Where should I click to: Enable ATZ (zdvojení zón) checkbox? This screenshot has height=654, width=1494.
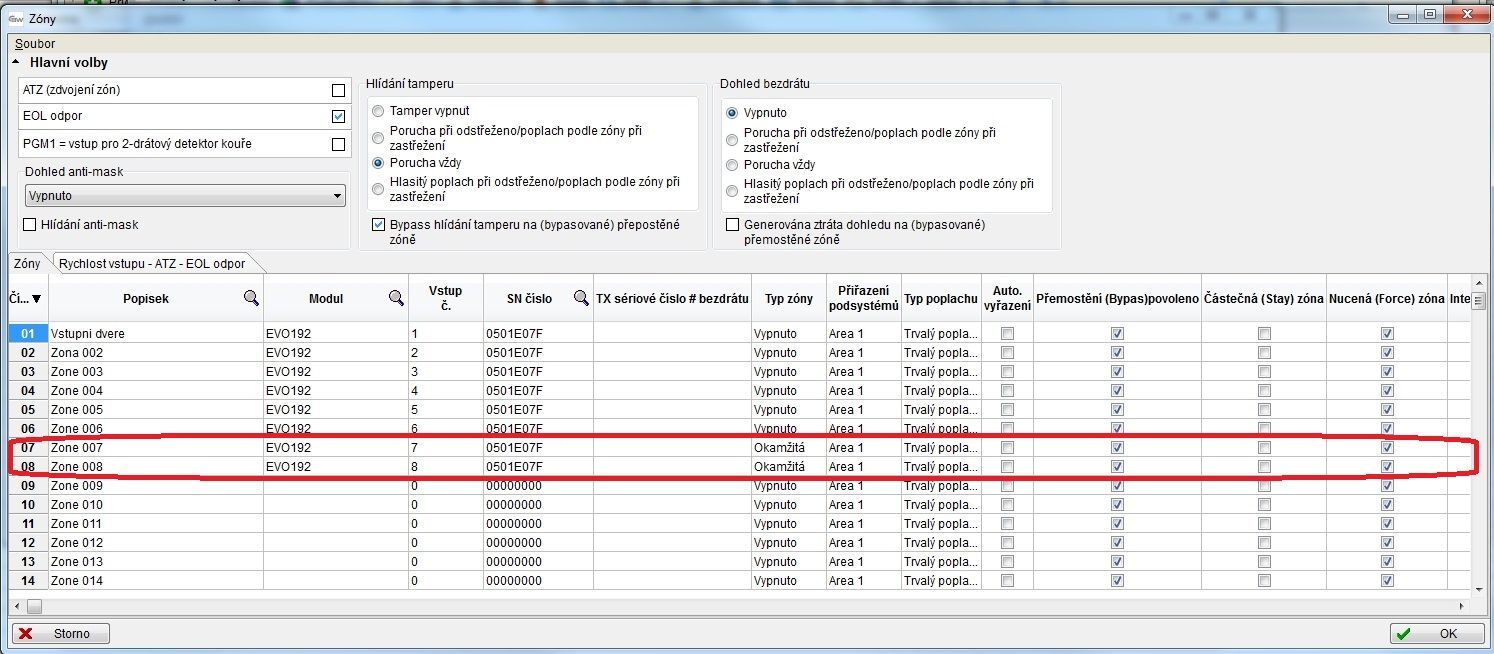[x=338, y=90]
